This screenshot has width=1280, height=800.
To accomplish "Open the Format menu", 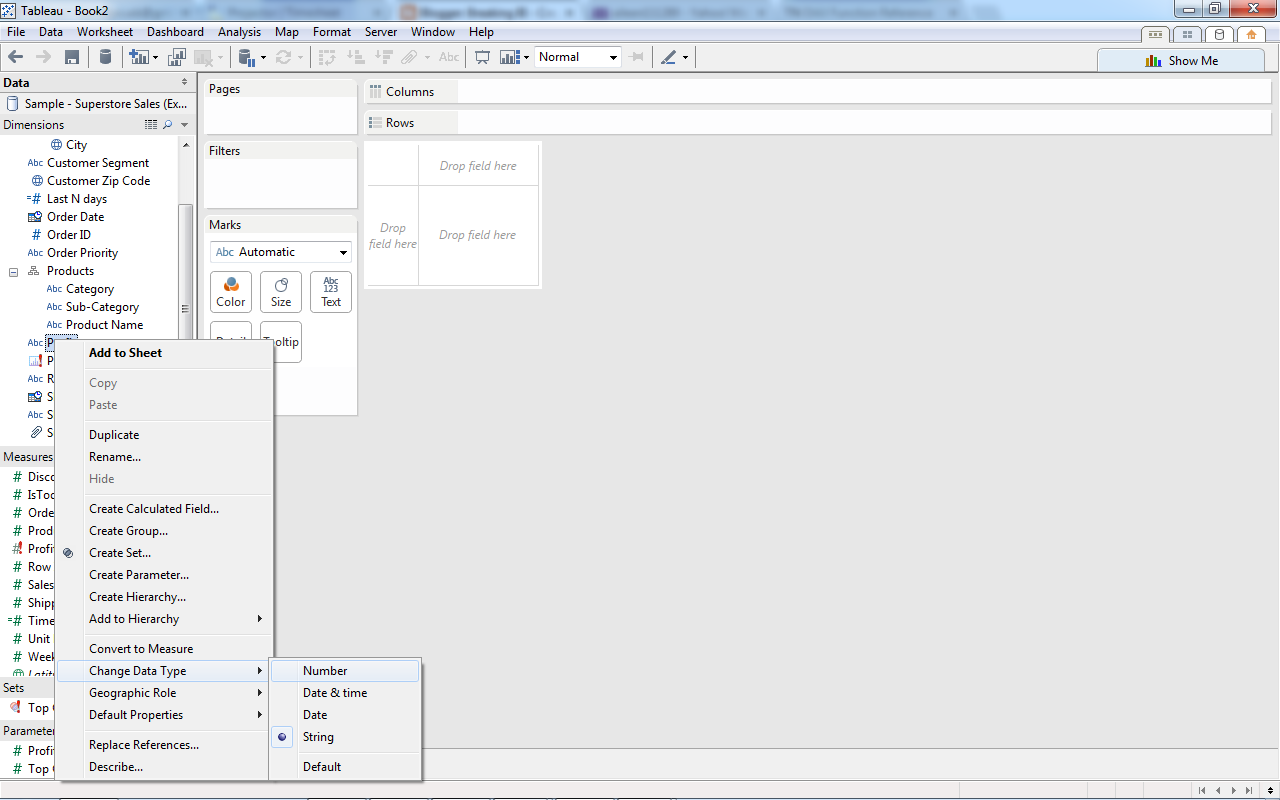I will 332,32.
